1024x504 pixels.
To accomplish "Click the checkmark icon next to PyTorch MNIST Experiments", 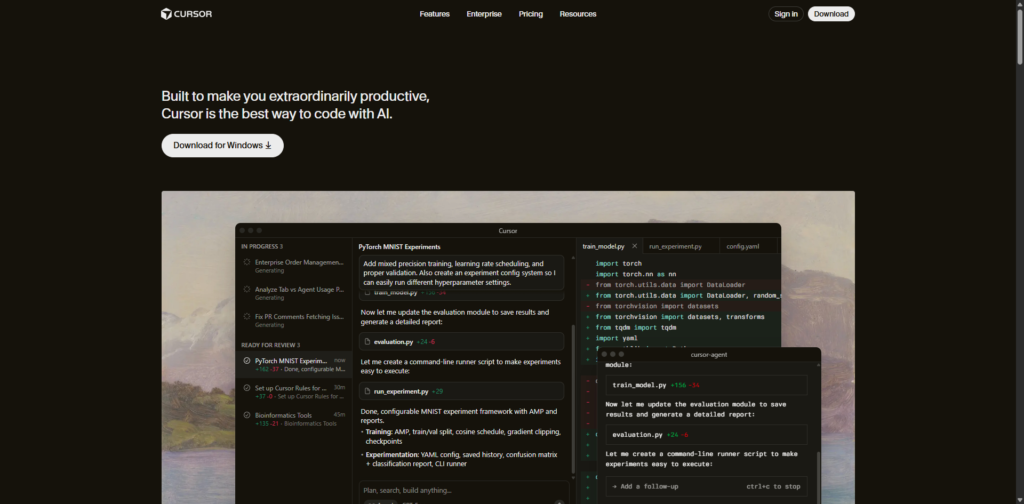I will pyautogui.click(x=247, y=360).
